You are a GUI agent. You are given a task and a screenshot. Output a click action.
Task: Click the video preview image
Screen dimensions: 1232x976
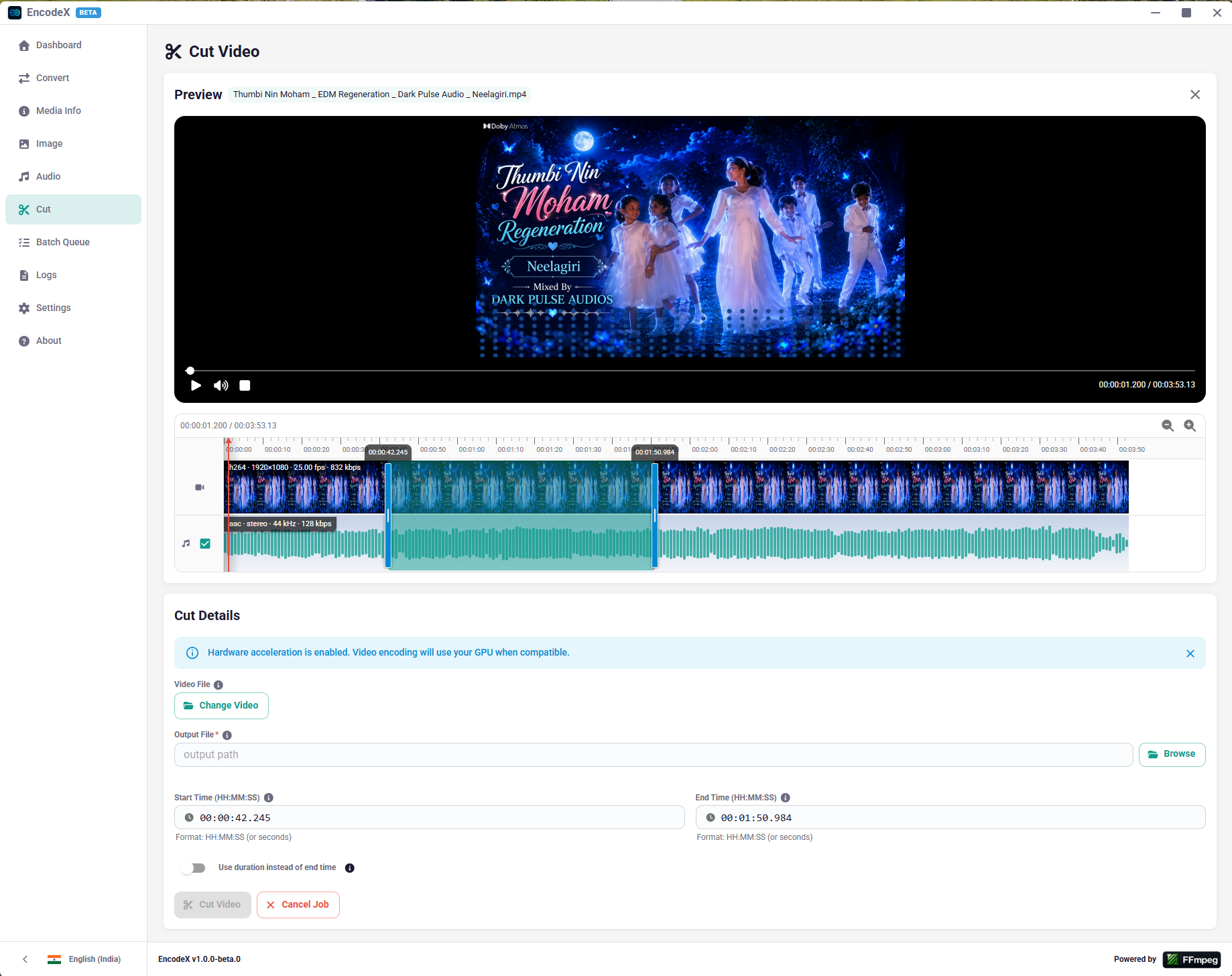(690, 237)
